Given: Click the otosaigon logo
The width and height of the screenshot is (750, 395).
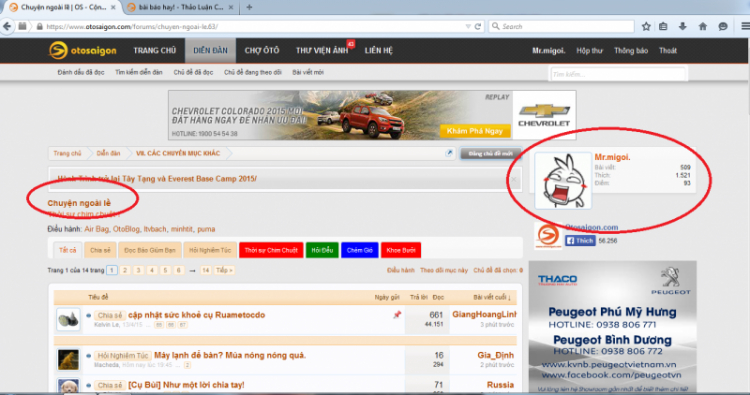Looking at the screenshot, I should pyautogui.click(x=82, y=50).
